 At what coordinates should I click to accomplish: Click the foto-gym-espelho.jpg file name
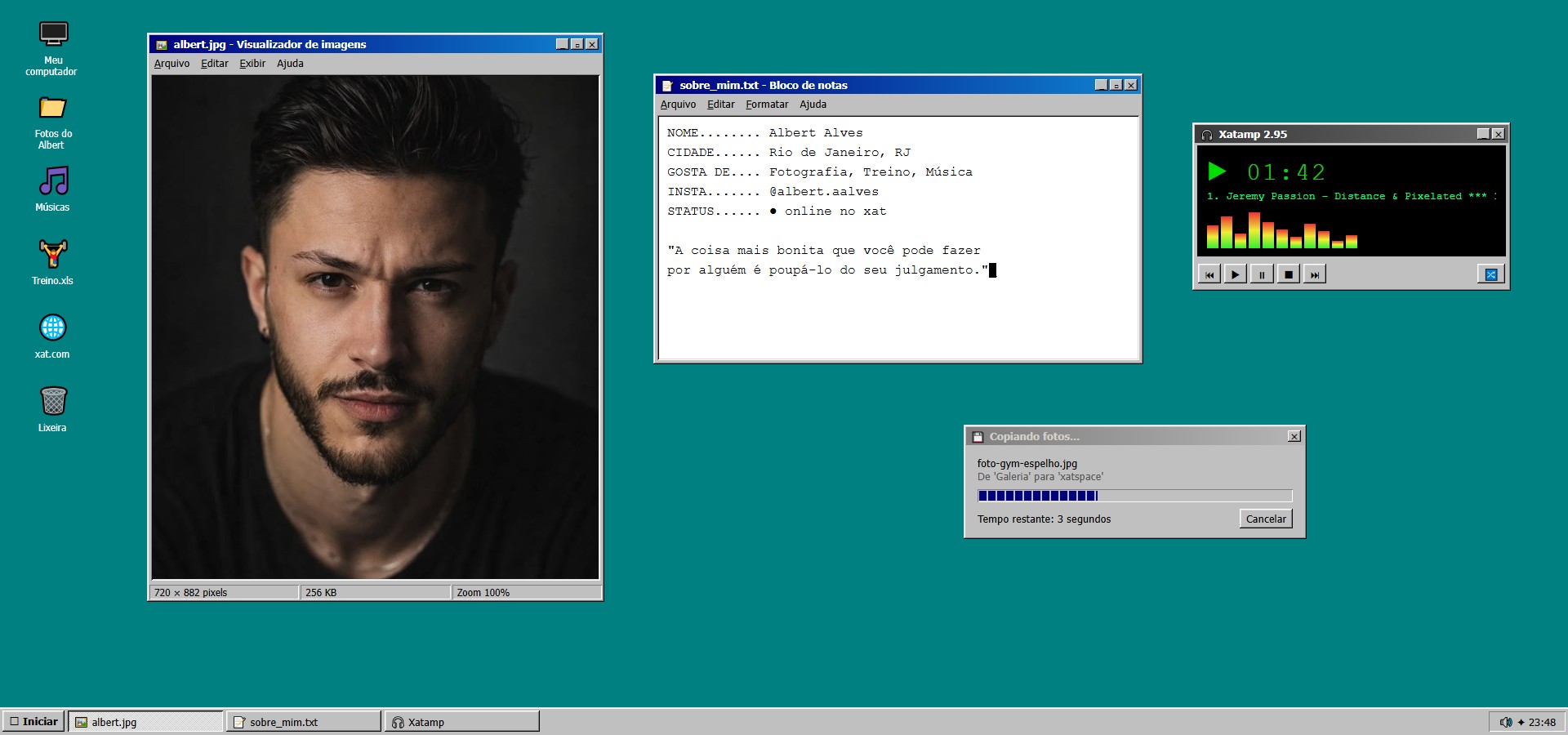tap(1027, 463)
